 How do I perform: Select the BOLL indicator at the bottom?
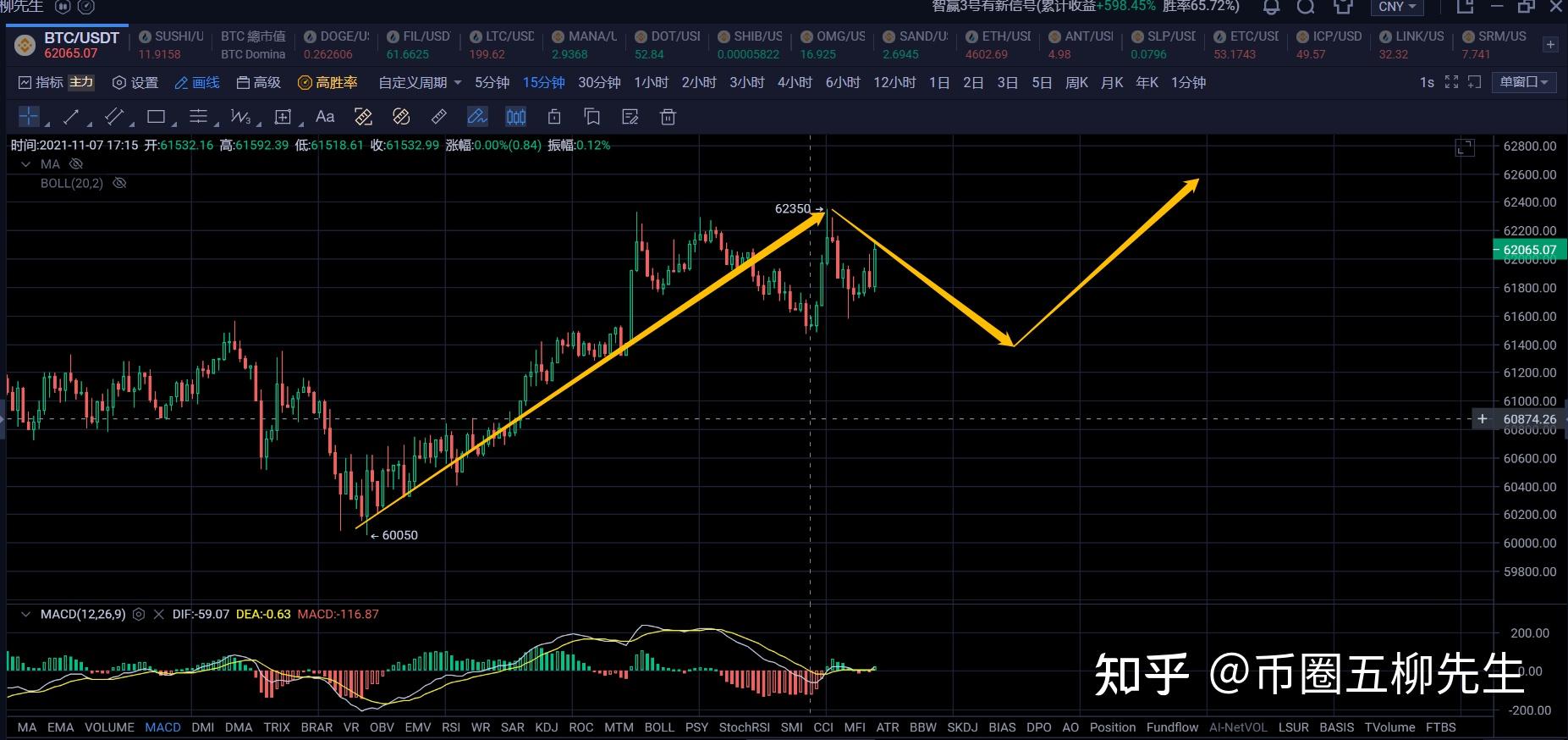[x=659, y=727]
